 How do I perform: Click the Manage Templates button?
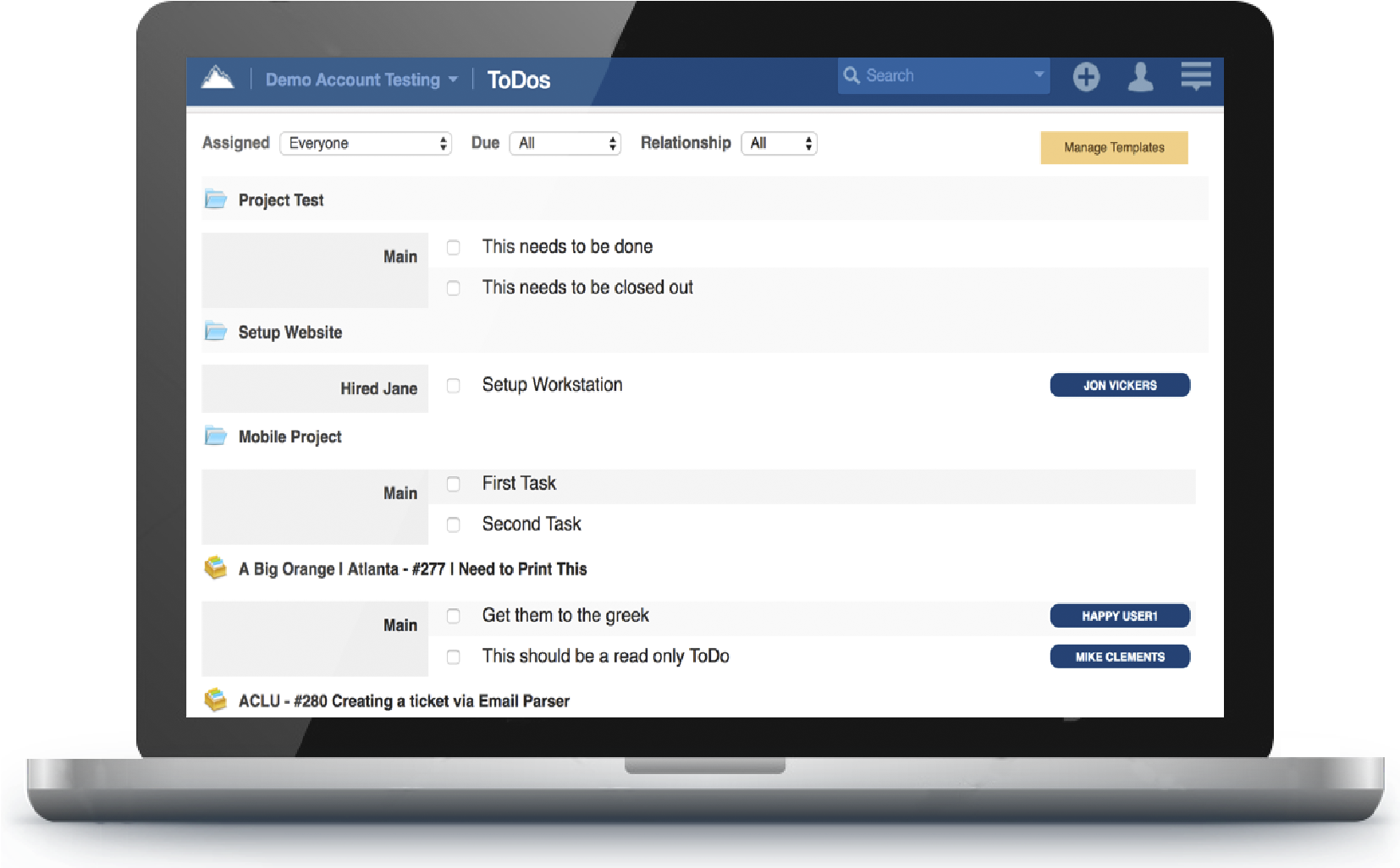pos(1114,146)
